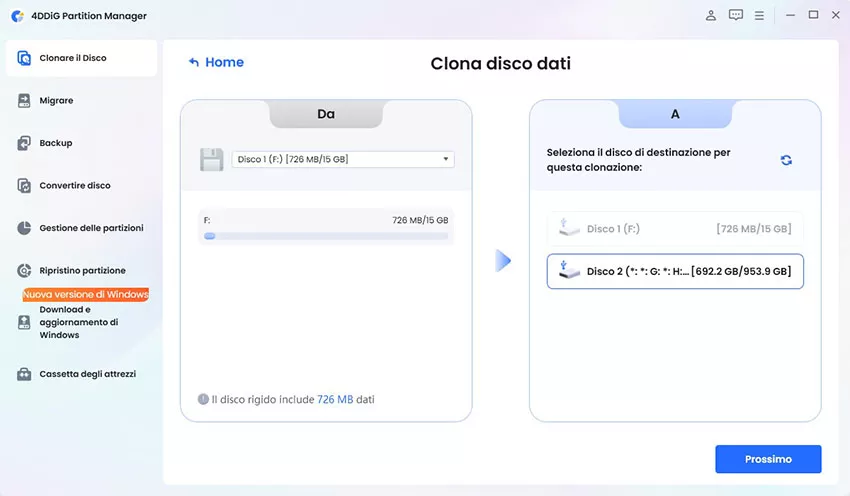Open the source disk dropdown Disco 1 (F:)
Image resolution: width=850 pixels, height=496 pixels.
coord(343,159)
